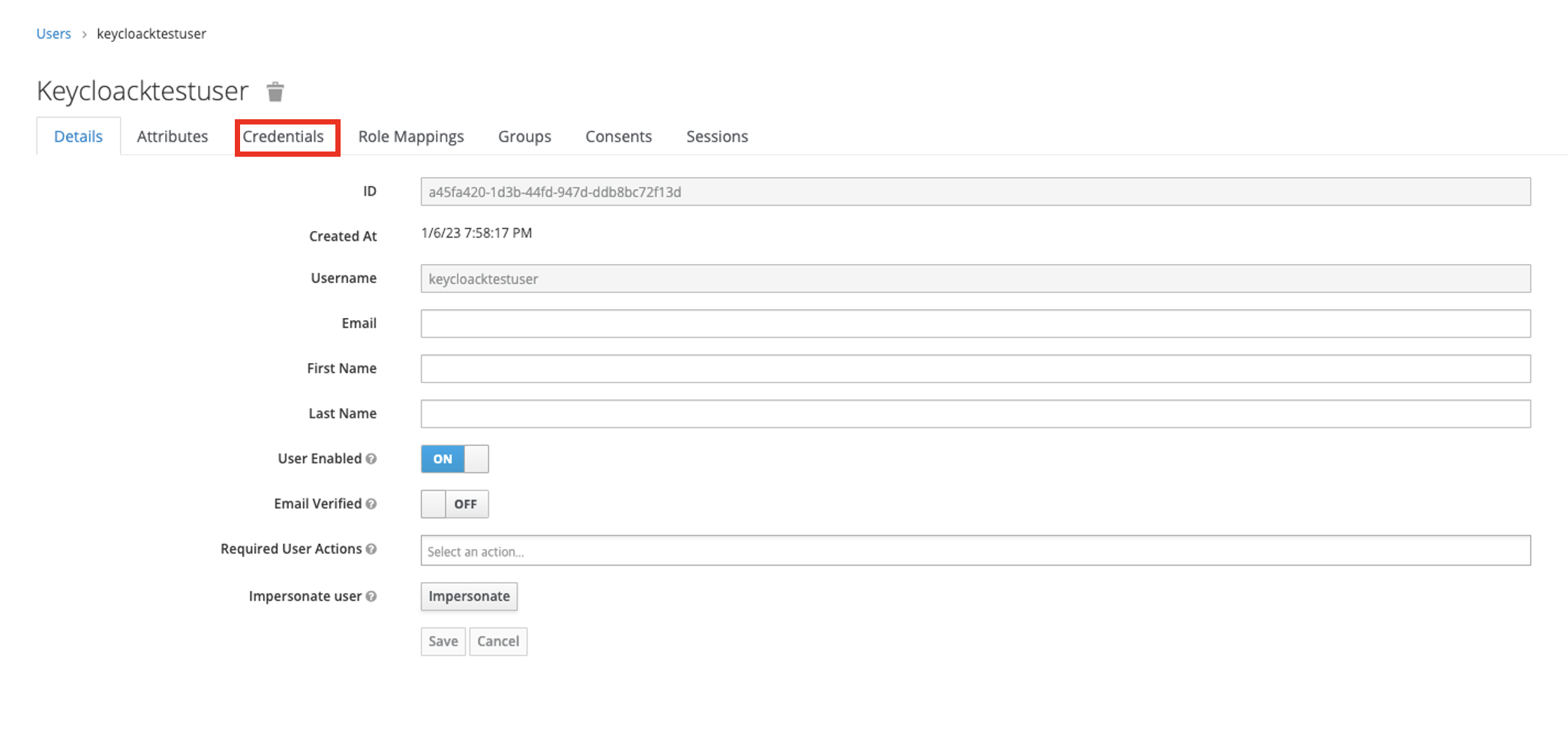Click the read-only ID field

point(975,192)
